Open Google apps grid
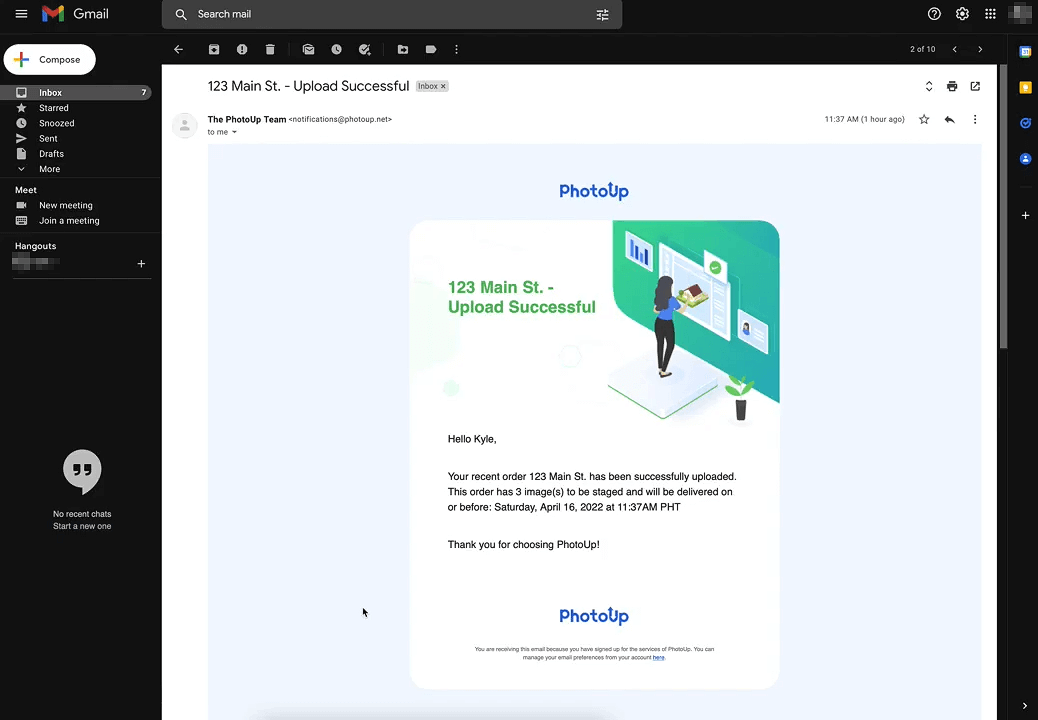This screenshot has height=720, width=1038. pyautogui.click(x=990, y=14)
